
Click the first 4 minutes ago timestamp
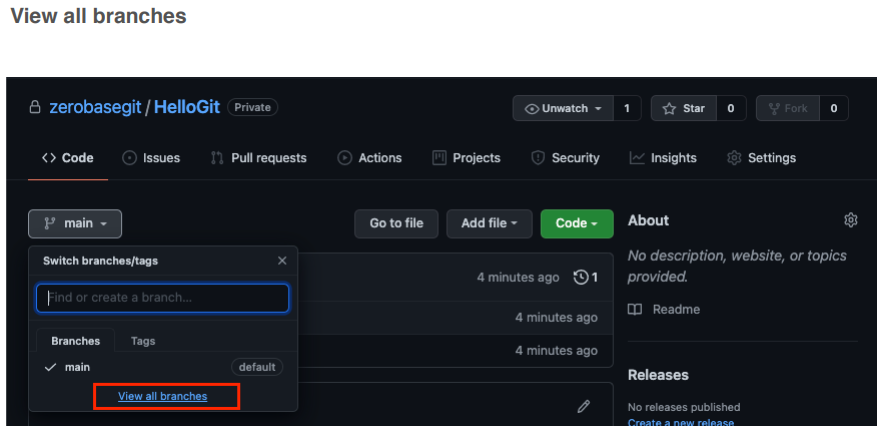point(518,277)
